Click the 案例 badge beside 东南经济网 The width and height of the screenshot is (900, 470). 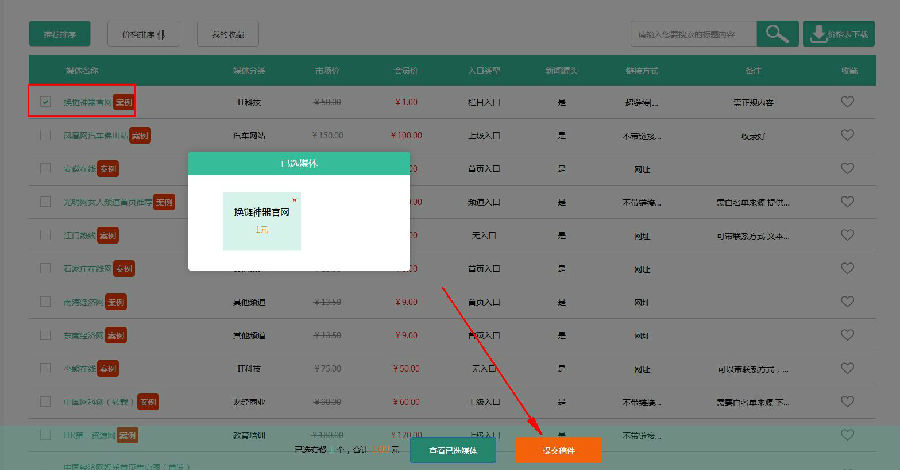coord(116,335)
